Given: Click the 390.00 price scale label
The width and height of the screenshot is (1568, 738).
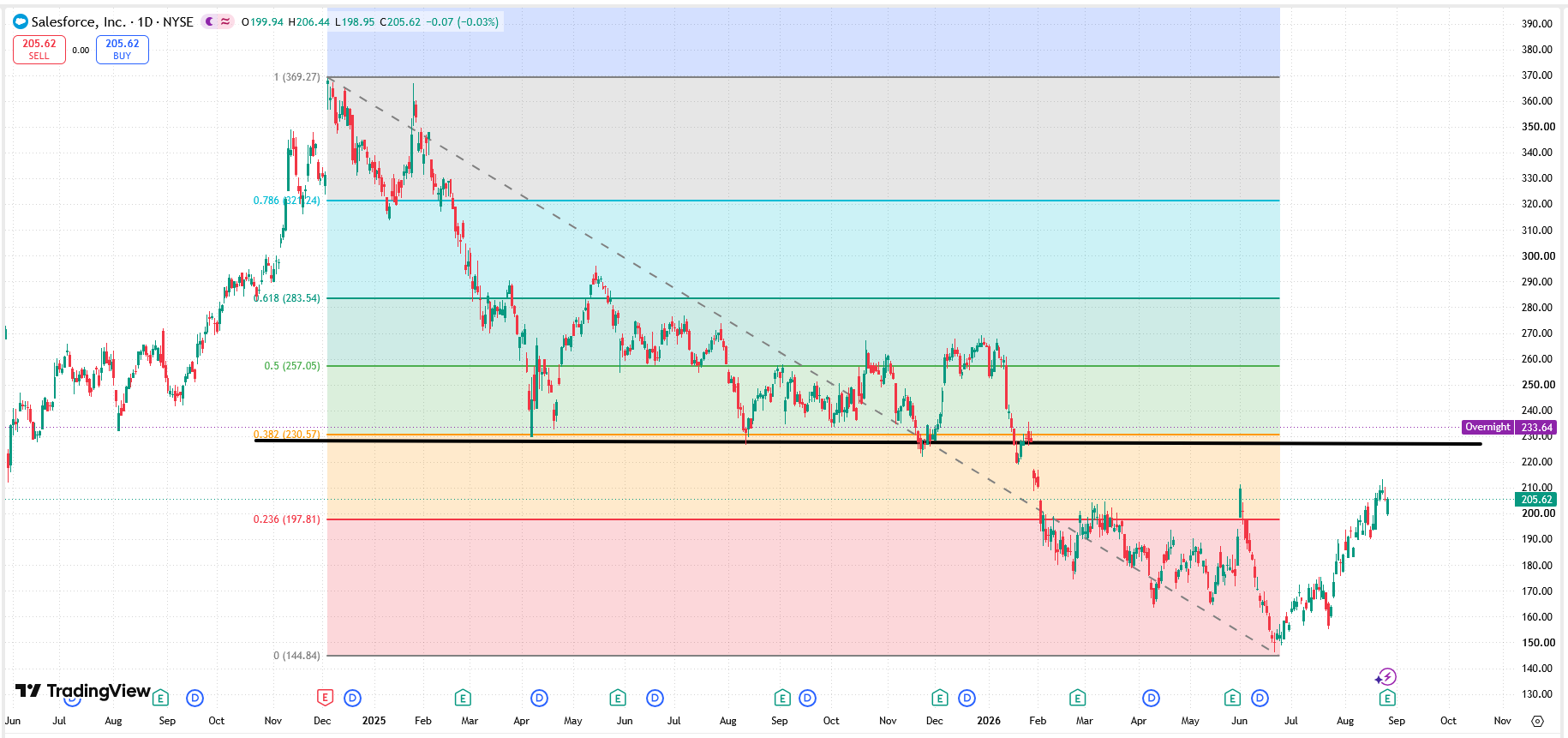Looking at the screenshot, I should click(1537, 24).
